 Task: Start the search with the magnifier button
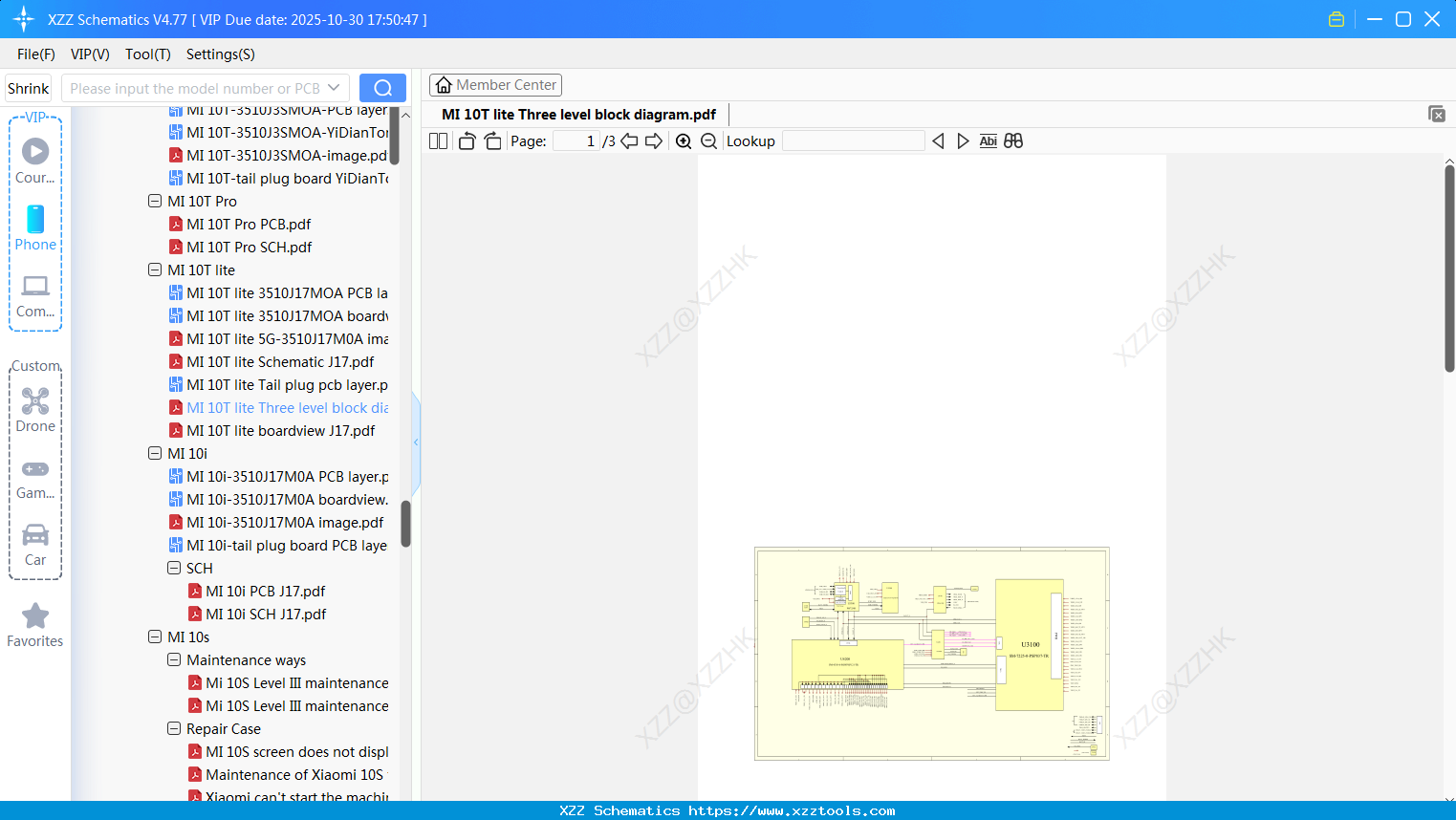click(x=381, y=87)
